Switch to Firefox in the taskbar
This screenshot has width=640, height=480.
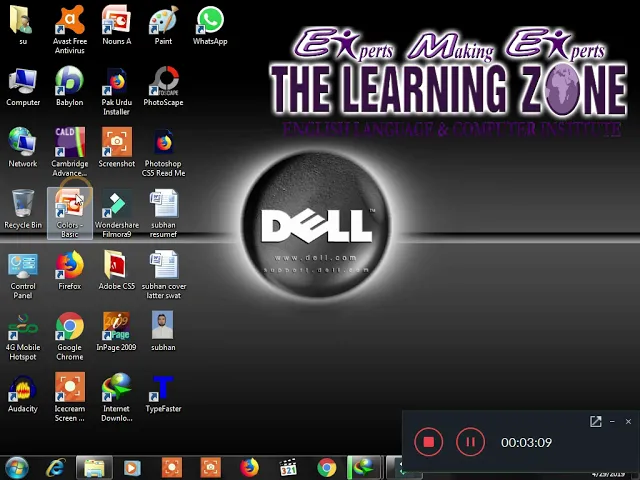249,468
